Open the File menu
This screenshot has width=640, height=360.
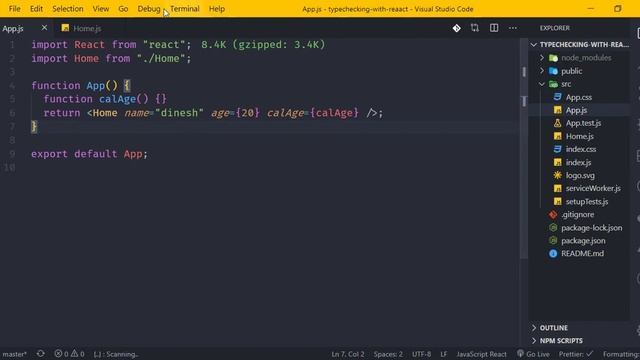point(14,9)
